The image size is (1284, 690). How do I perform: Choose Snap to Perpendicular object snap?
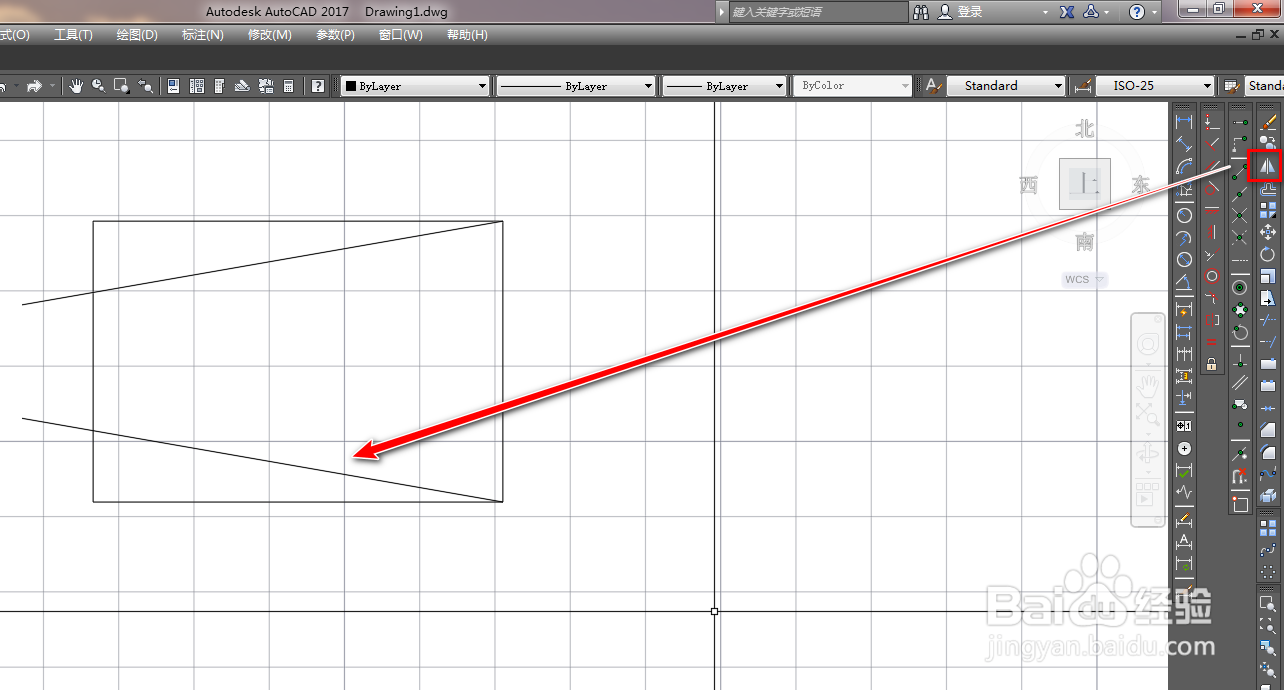point(1240,360)
